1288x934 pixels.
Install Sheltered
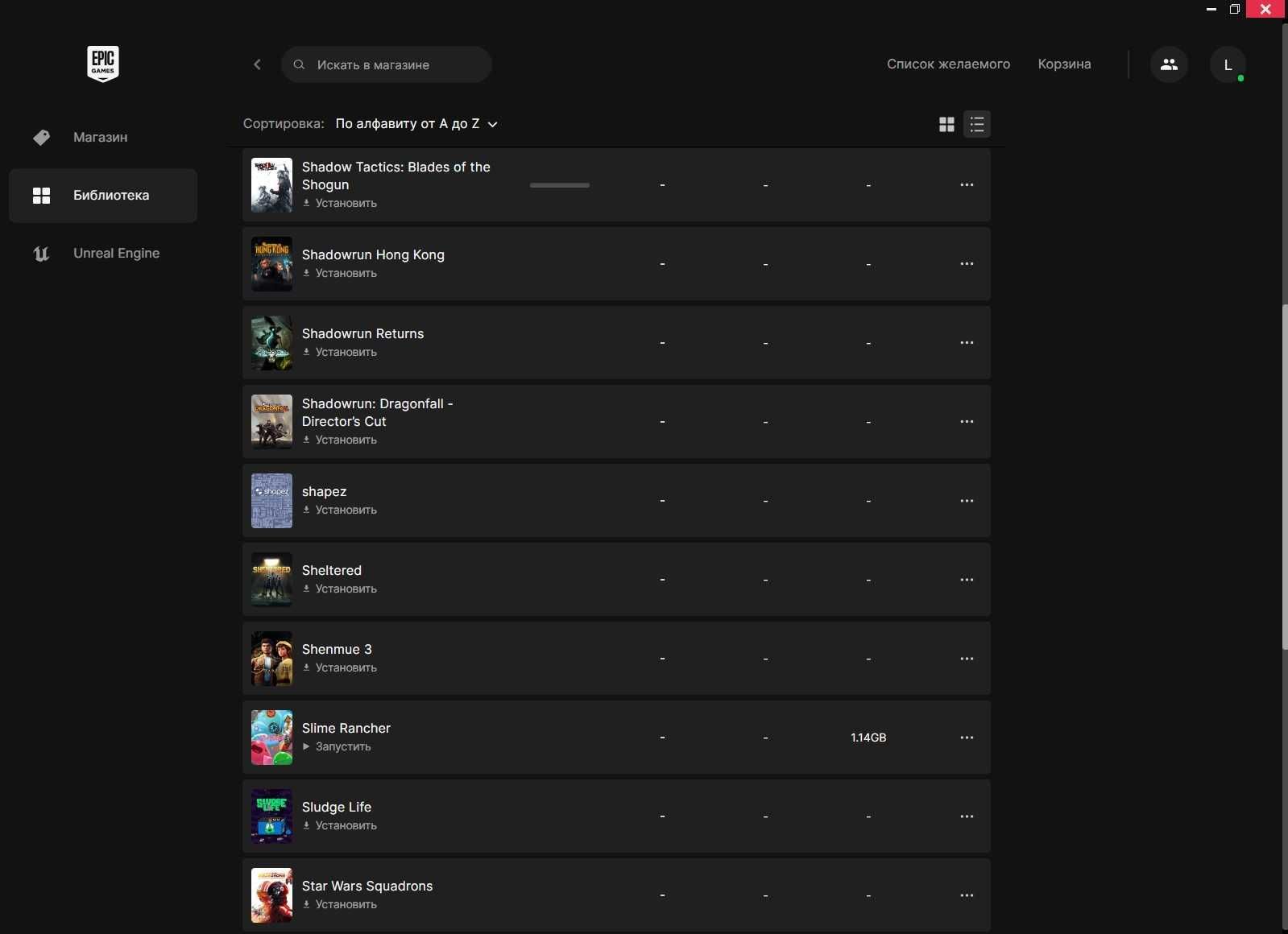tap(340, 589)
